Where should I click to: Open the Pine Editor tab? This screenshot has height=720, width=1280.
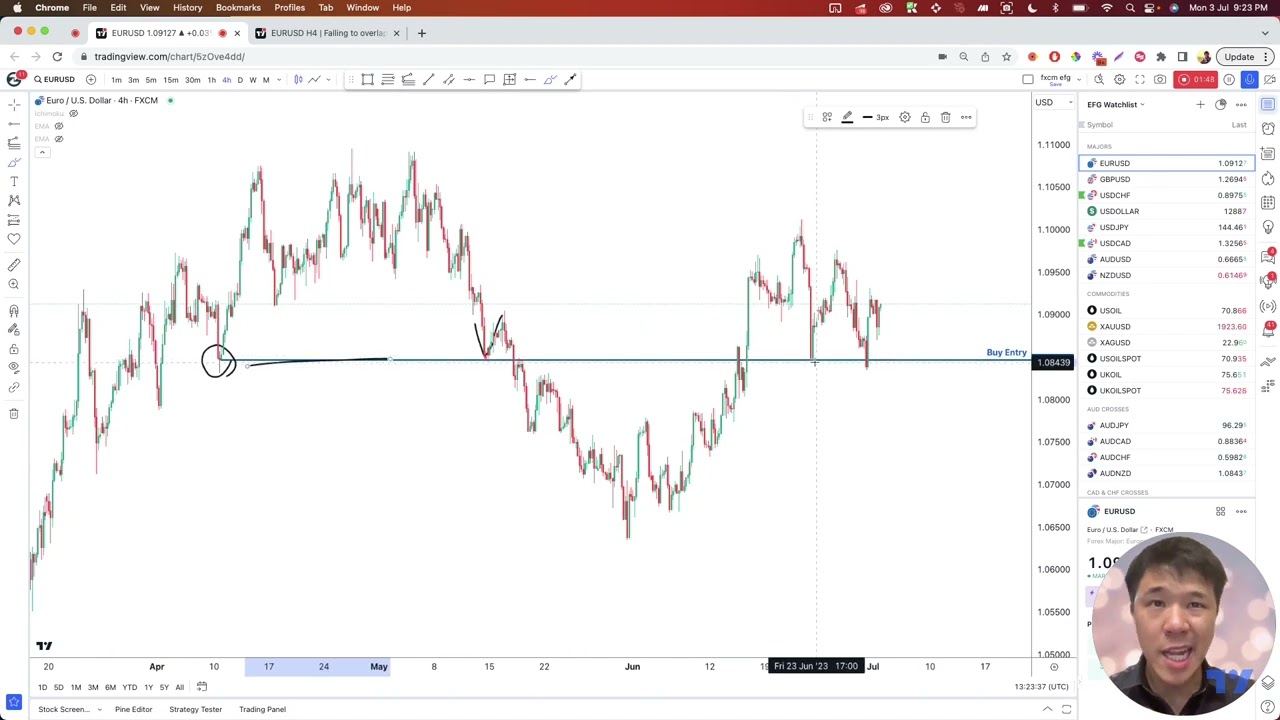[x=133, y=709]
